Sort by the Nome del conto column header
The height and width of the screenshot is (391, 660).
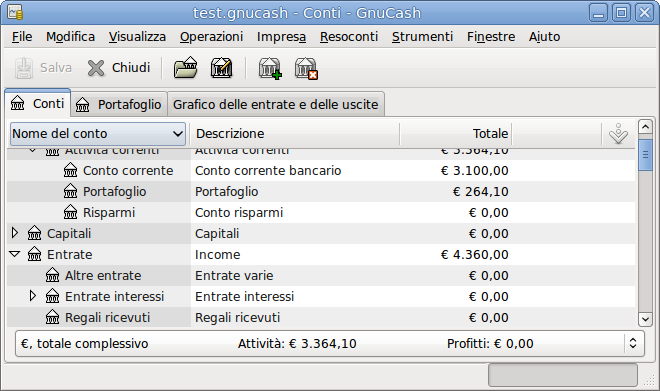coord(98,134)
